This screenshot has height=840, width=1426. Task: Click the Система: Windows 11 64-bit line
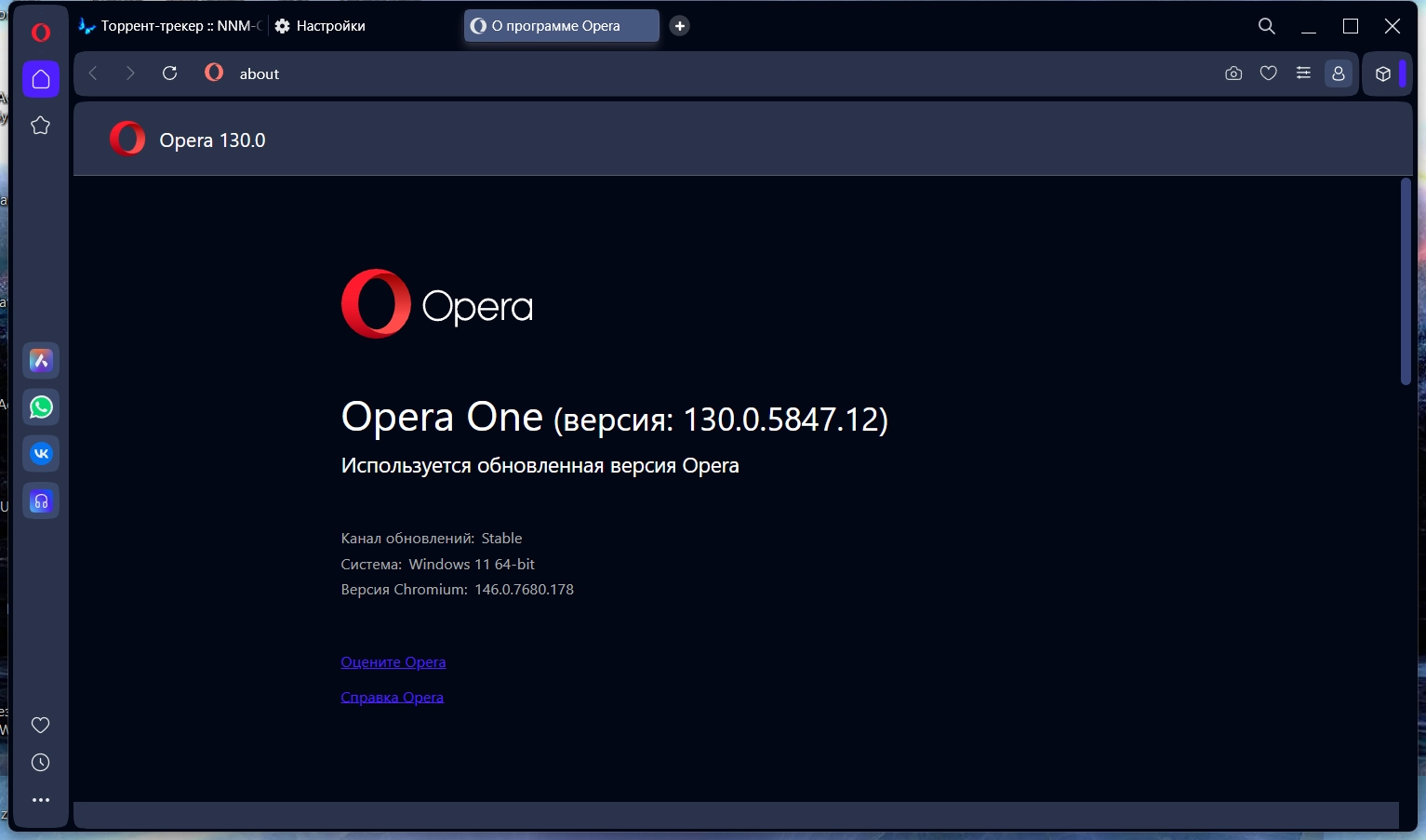[438, 565]
